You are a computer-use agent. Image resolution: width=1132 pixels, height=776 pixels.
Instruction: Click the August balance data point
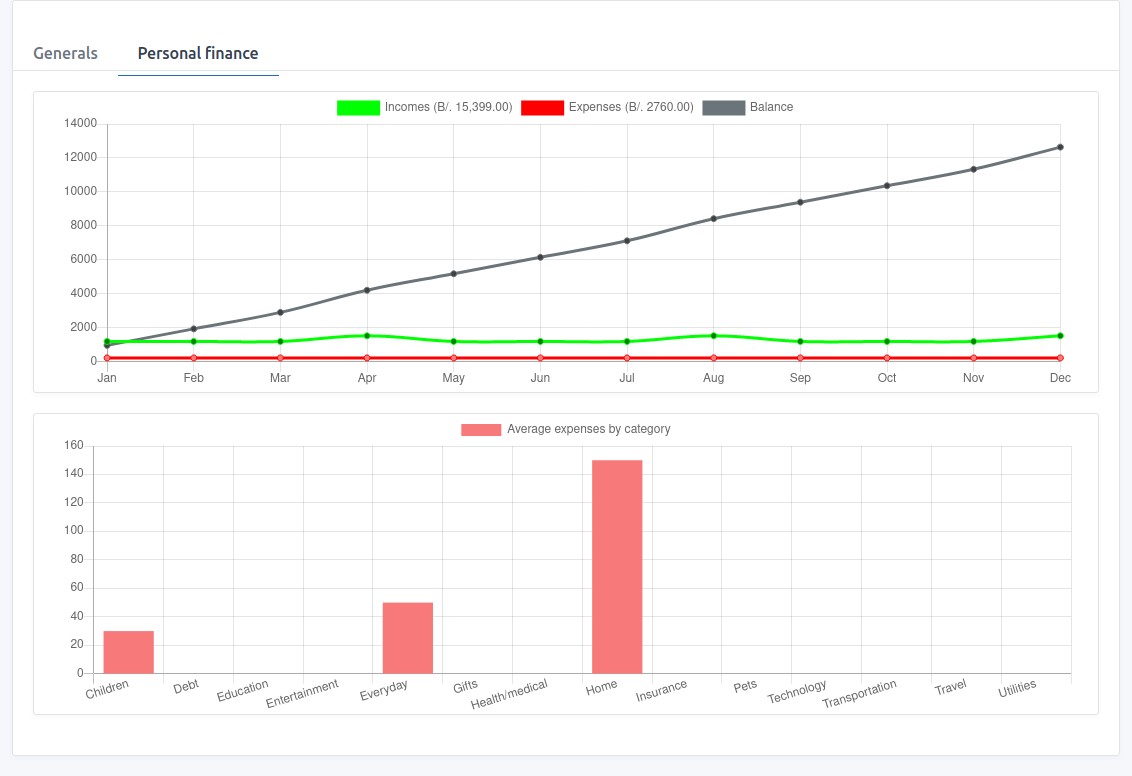coord(713,218)
